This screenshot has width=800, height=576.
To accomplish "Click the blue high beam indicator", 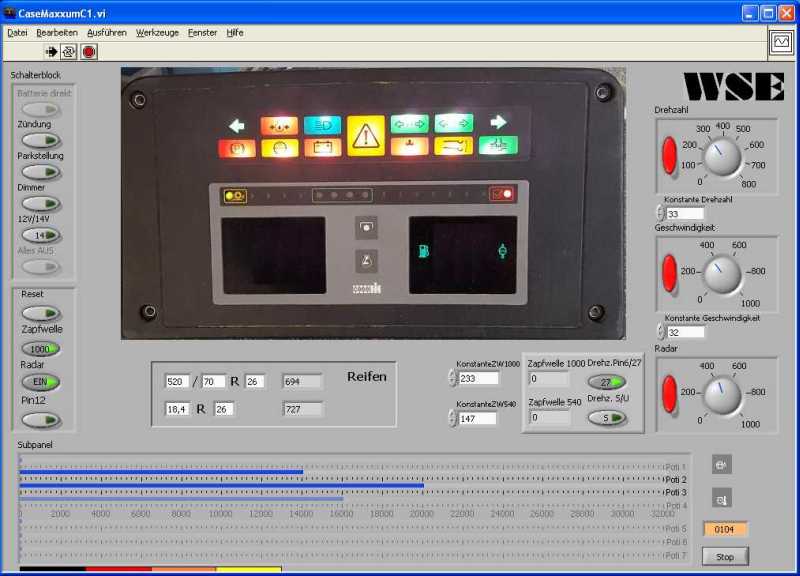I will 322,125.
